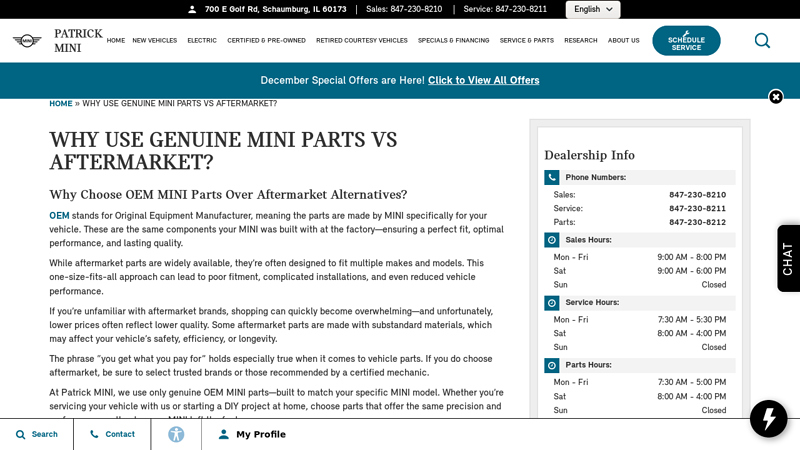Click the person icon next to dealership address

click(192, 9)
